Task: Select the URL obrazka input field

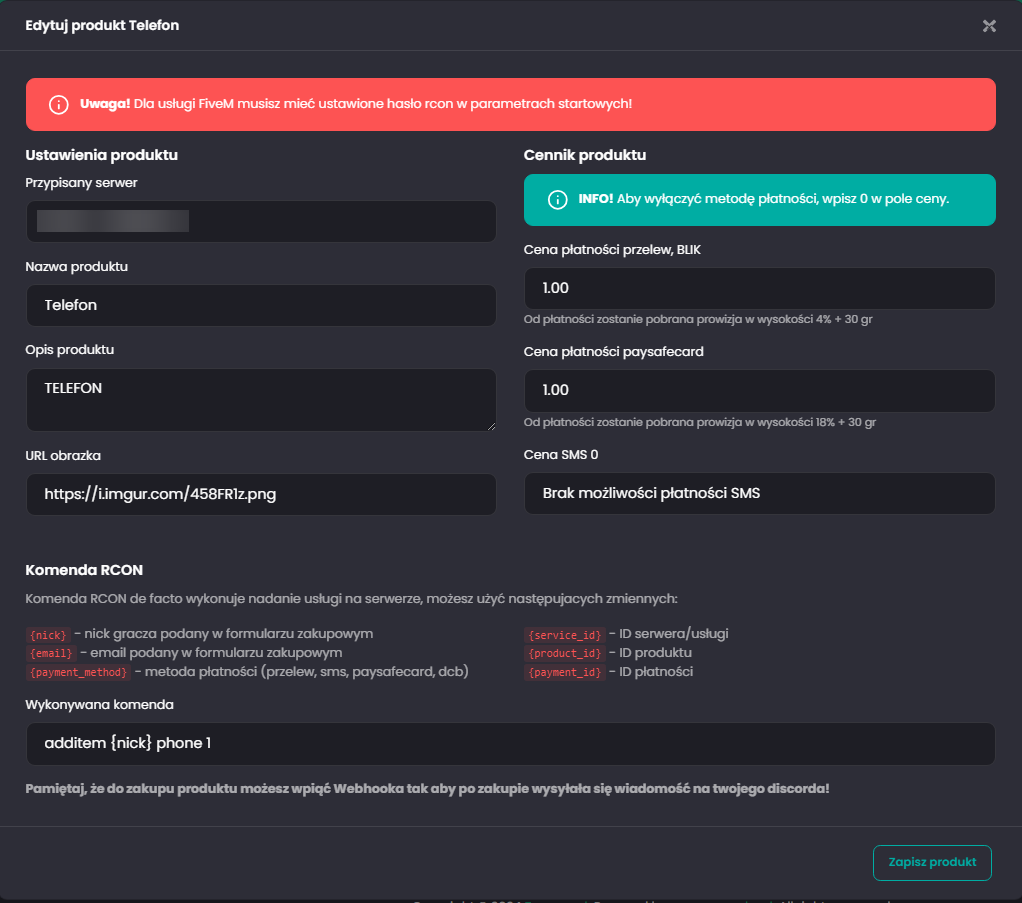Action: point(261,494)
